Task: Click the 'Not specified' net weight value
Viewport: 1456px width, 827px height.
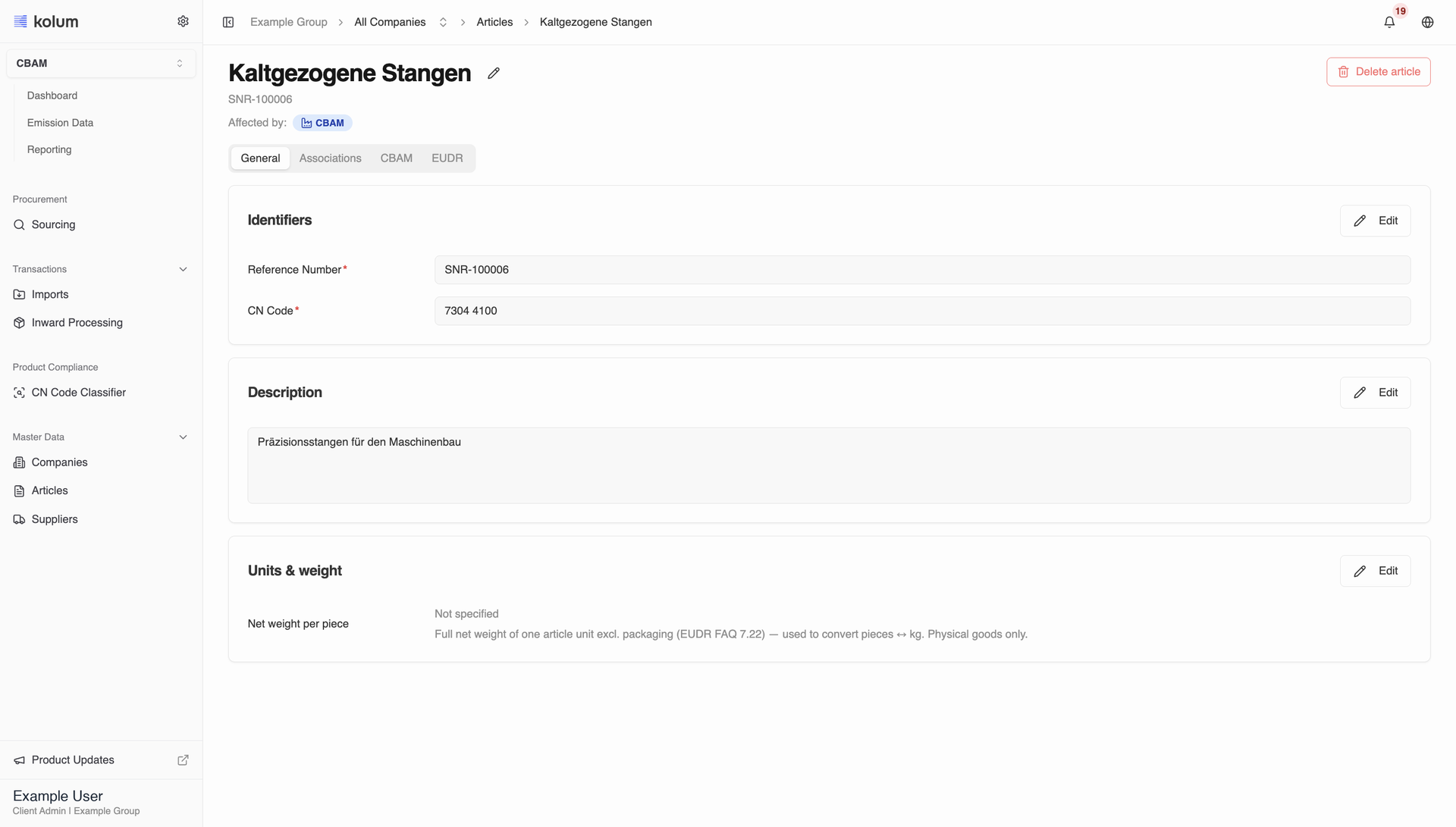Action: click(466, 614)
